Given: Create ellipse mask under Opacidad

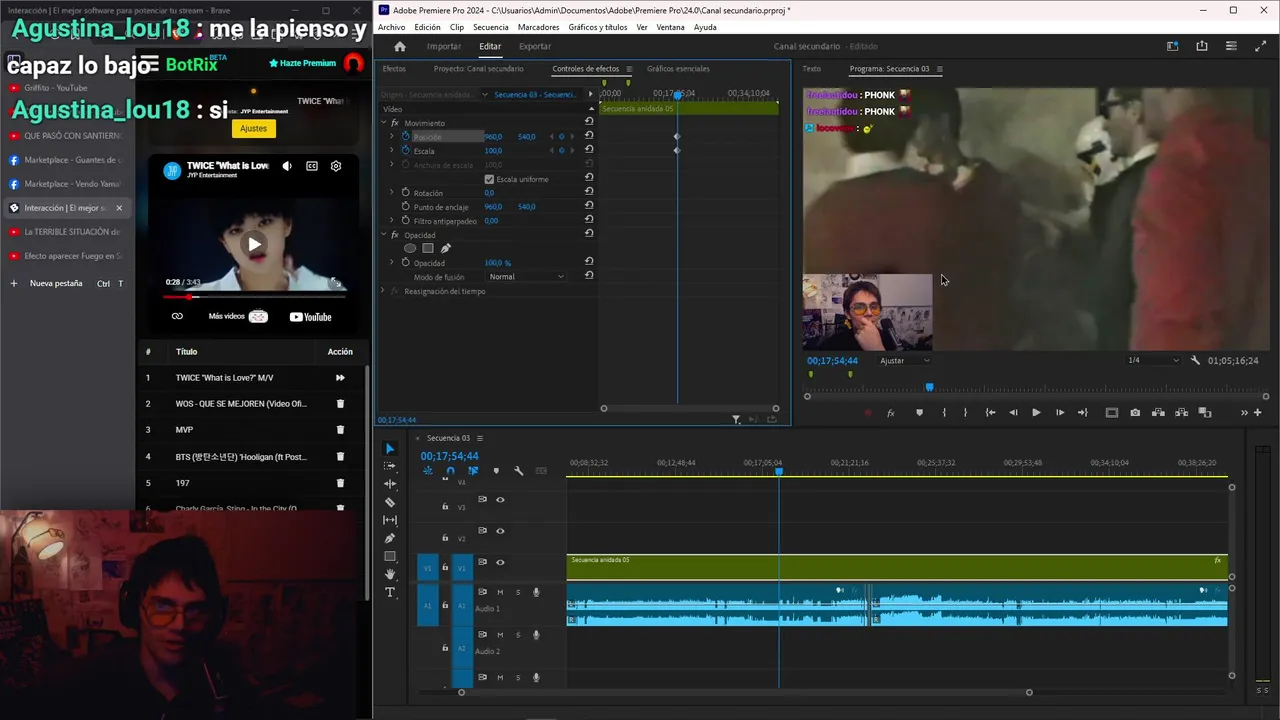Looking at the screenshot, I should (410, 248).
